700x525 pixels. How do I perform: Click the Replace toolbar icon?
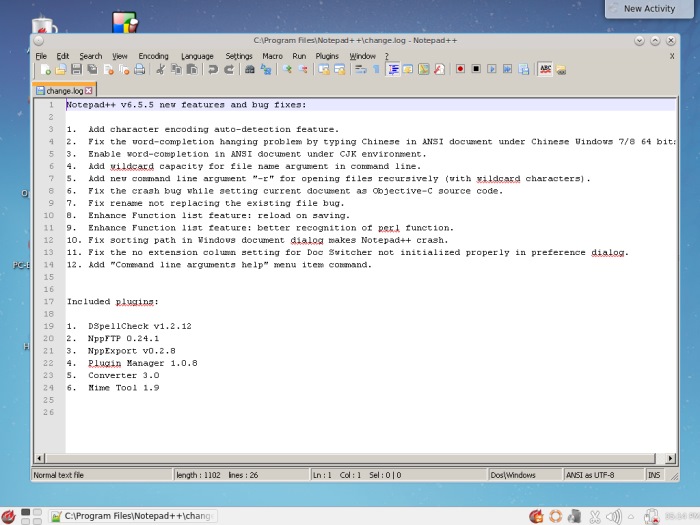266,69
